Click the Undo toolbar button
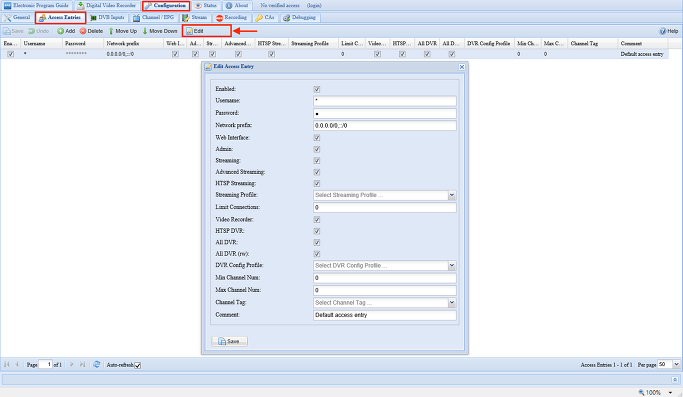The image size is (683, 397). (x=38, y=31)
